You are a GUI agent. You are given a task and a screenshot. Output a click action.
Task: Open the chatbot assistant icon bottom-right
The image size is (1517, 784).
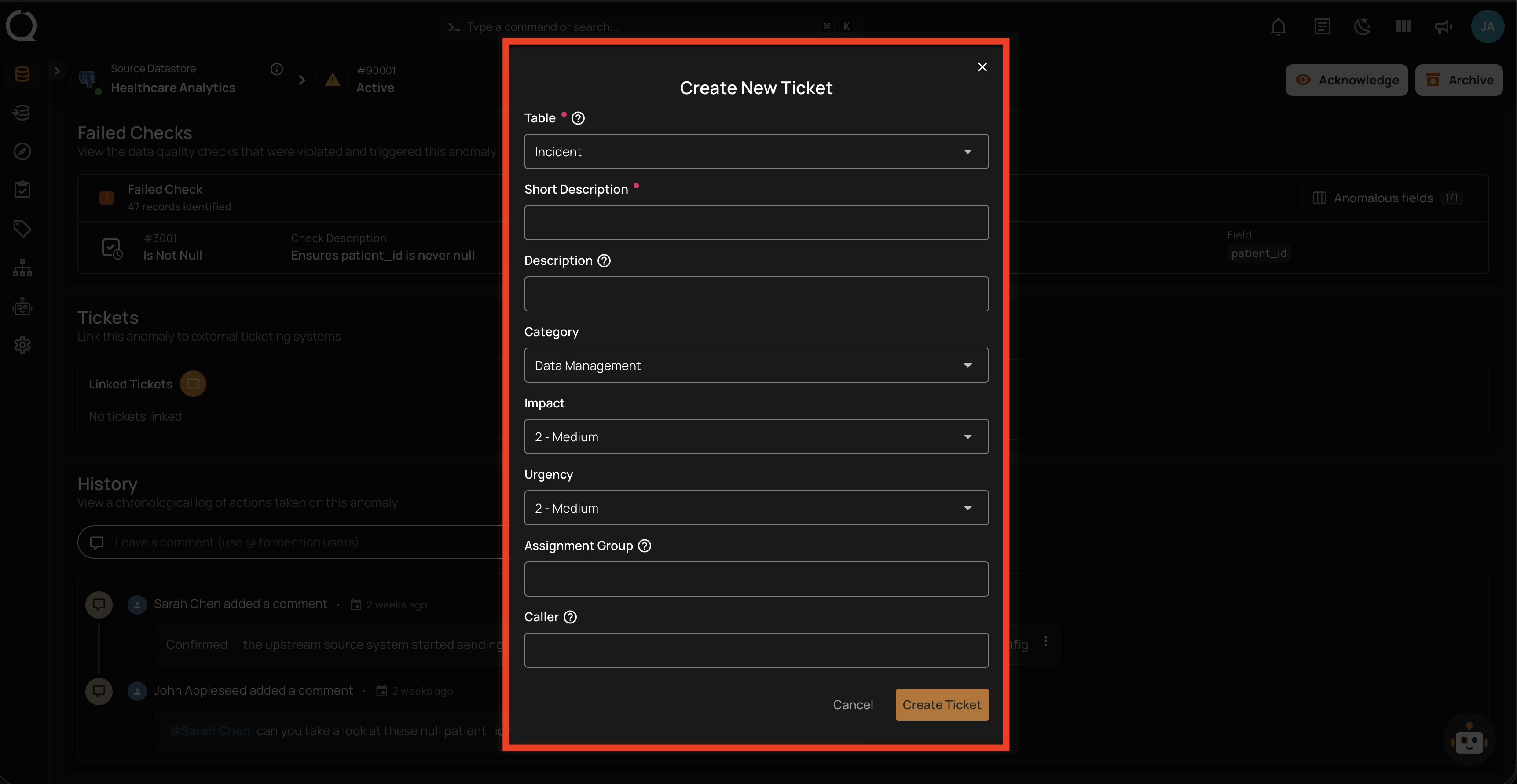click(x=1469, y=739)
